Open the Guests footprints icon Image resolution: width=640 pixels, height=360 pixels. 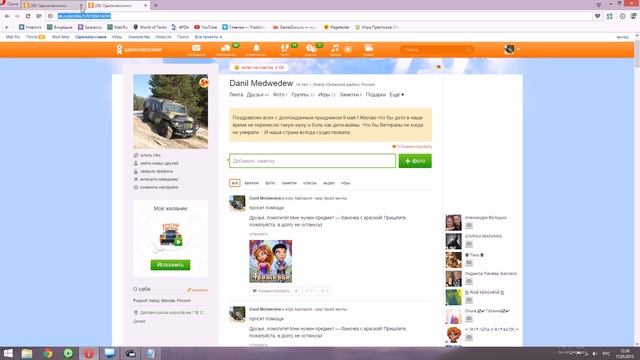click(x=284, y=48)
